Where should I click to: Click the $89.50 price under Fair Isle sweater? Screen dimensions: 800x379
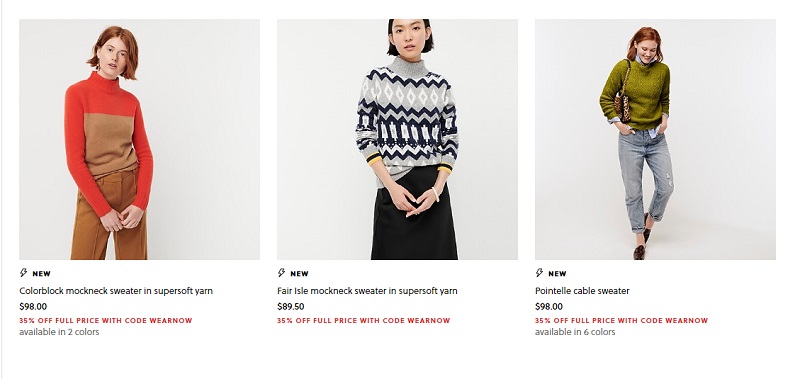291,307
